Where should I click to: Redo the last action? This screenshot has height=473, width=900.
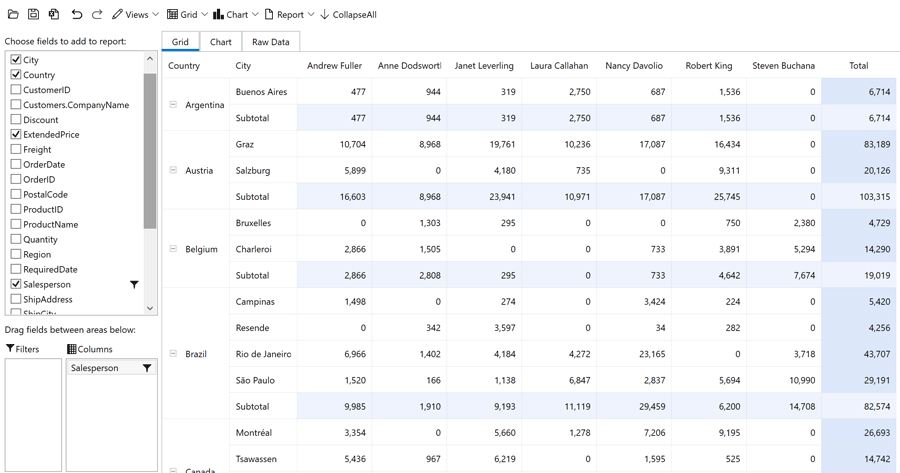coord(97,15)
